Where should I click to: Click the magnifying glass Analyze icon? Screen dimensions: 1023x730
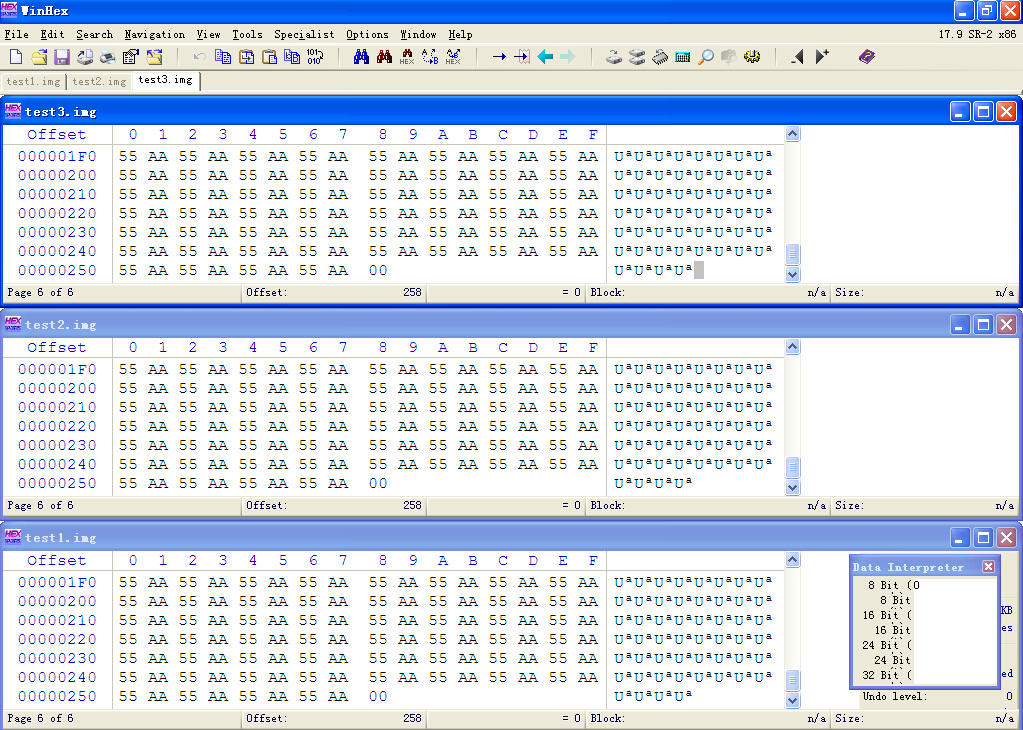click(705, 57)
